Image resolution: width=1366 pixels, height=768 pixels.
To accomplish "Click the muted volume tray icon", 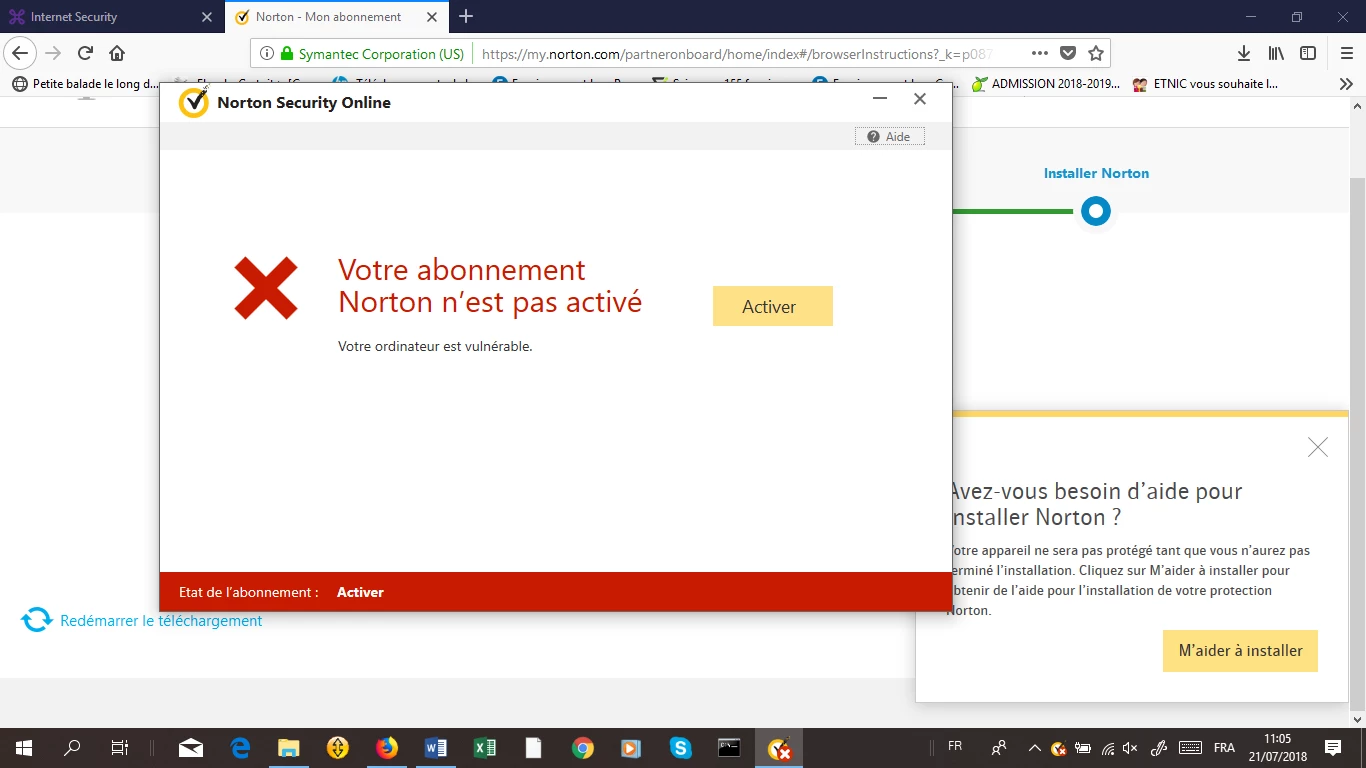I will (1131, 748).
